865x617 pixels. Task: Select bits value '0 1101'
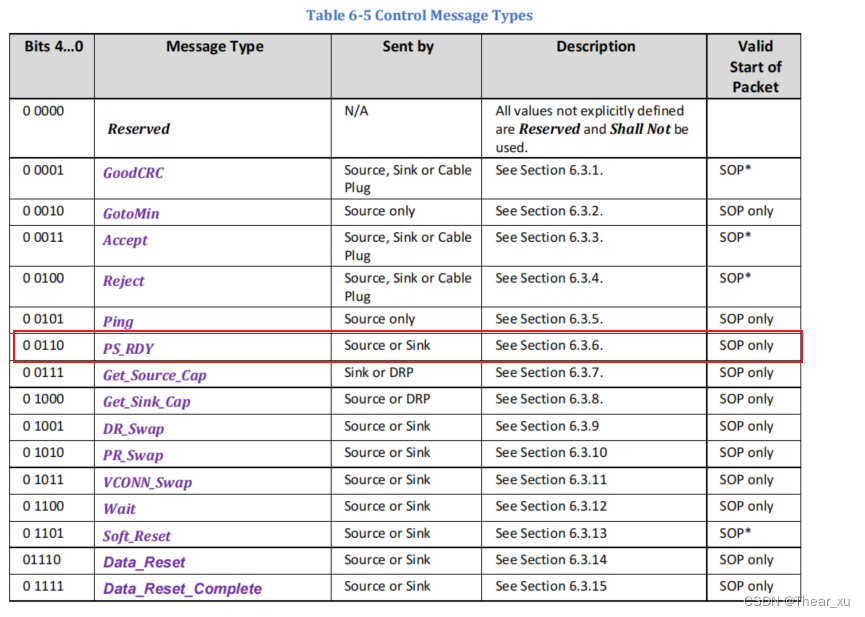(43, 533)
